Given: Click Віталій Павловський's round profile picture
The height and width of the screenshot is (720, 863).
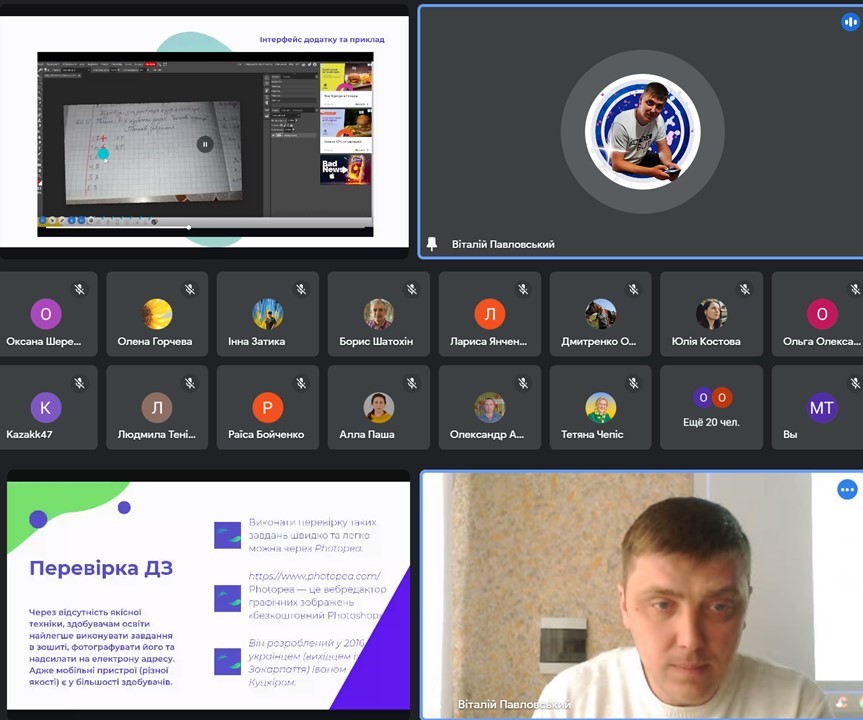Looking at the screenshot, I should click(642, 133).
